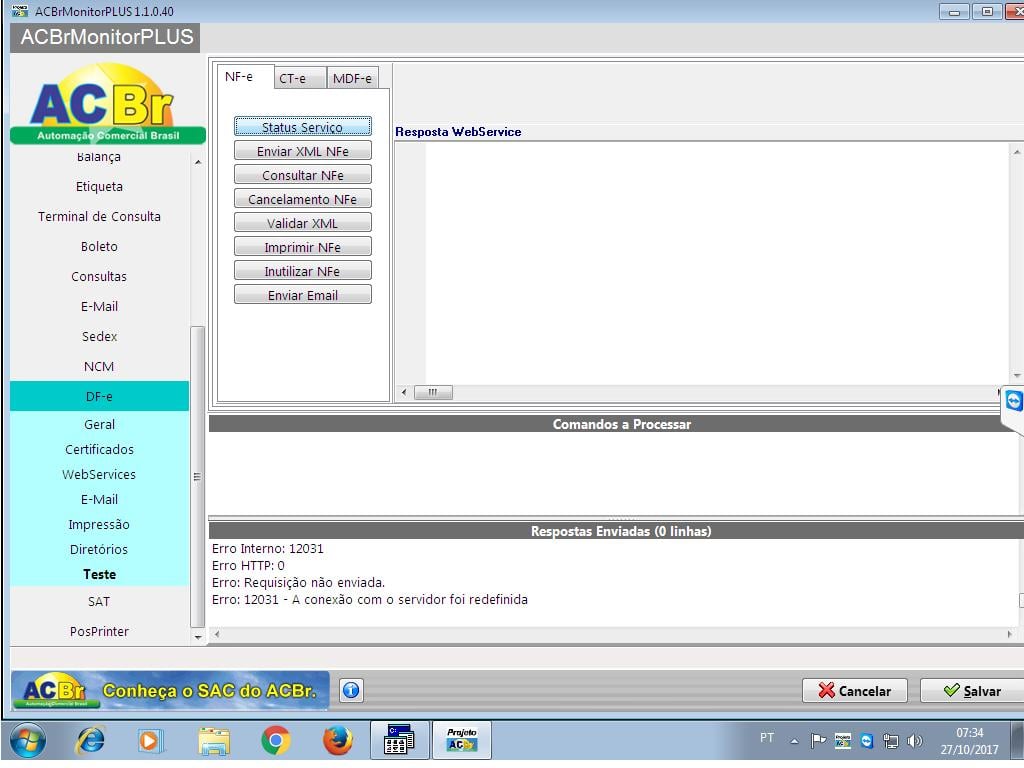Select Boleto in the sidebar
Viewport: 1024px width, 768px height.
(x=99, y=247)
